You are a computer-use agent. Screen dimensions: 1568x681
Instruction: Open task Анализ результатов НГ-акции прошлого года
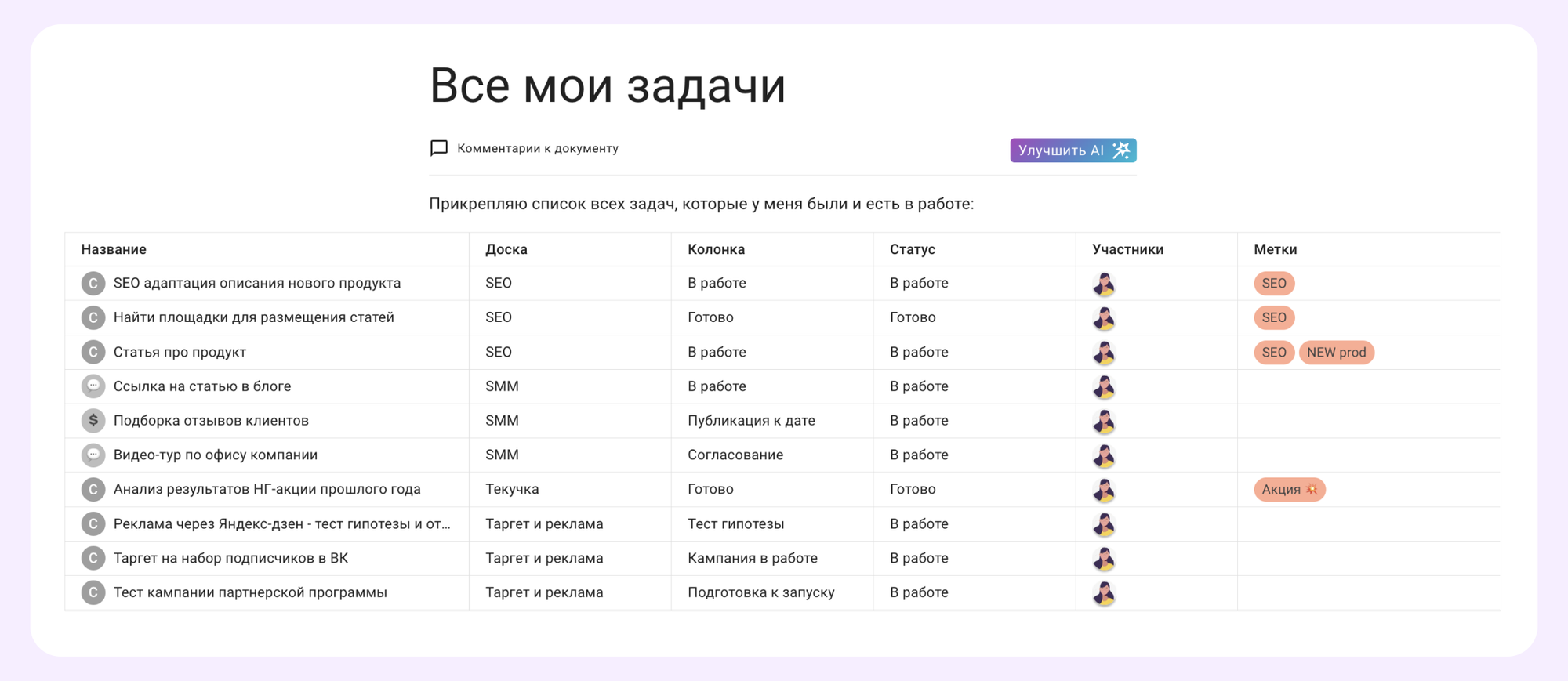point(267,489)
